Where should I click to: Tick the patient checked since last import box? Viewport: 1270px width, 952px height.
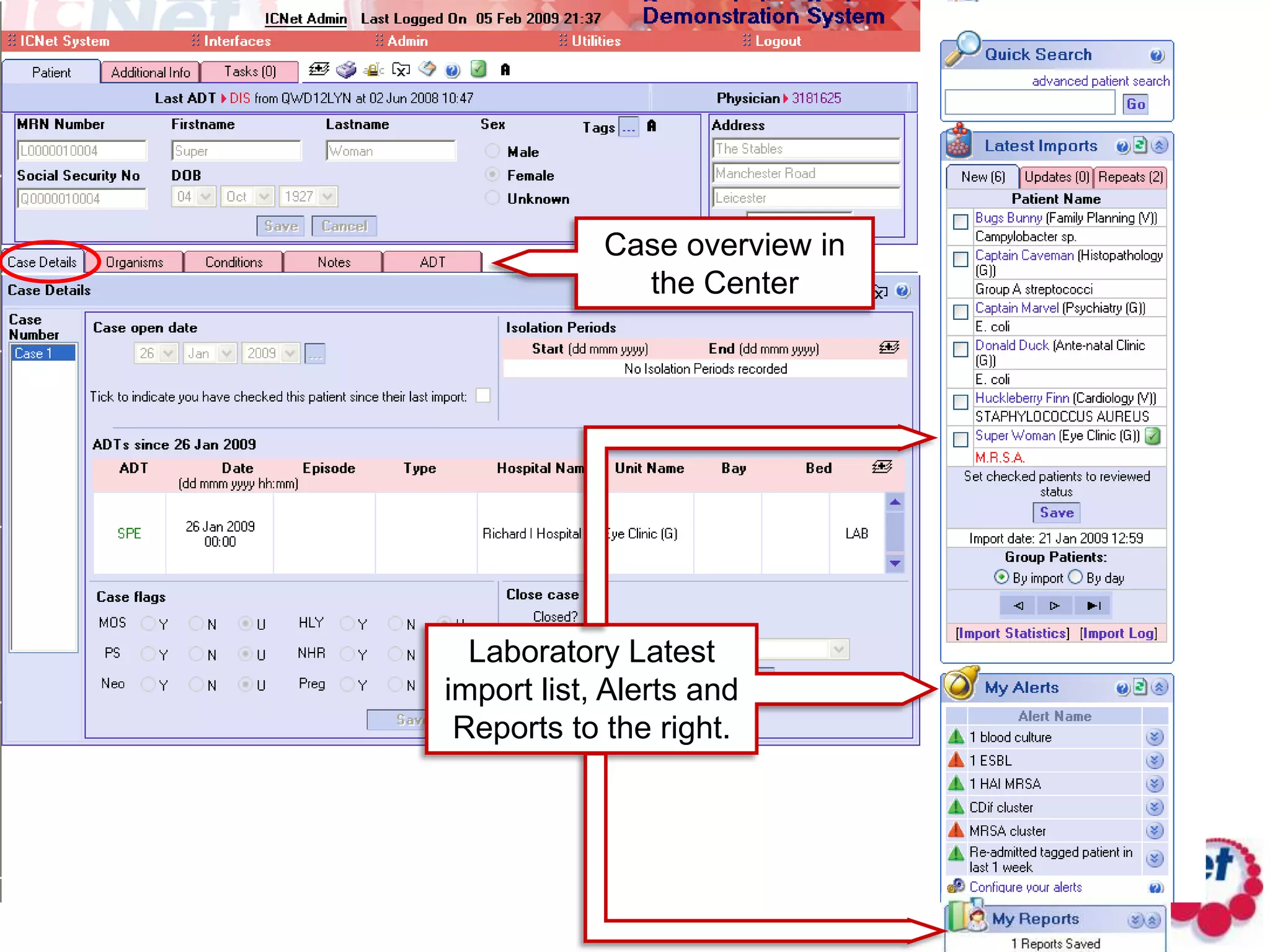pyautogui.click(x=483, y=395)
